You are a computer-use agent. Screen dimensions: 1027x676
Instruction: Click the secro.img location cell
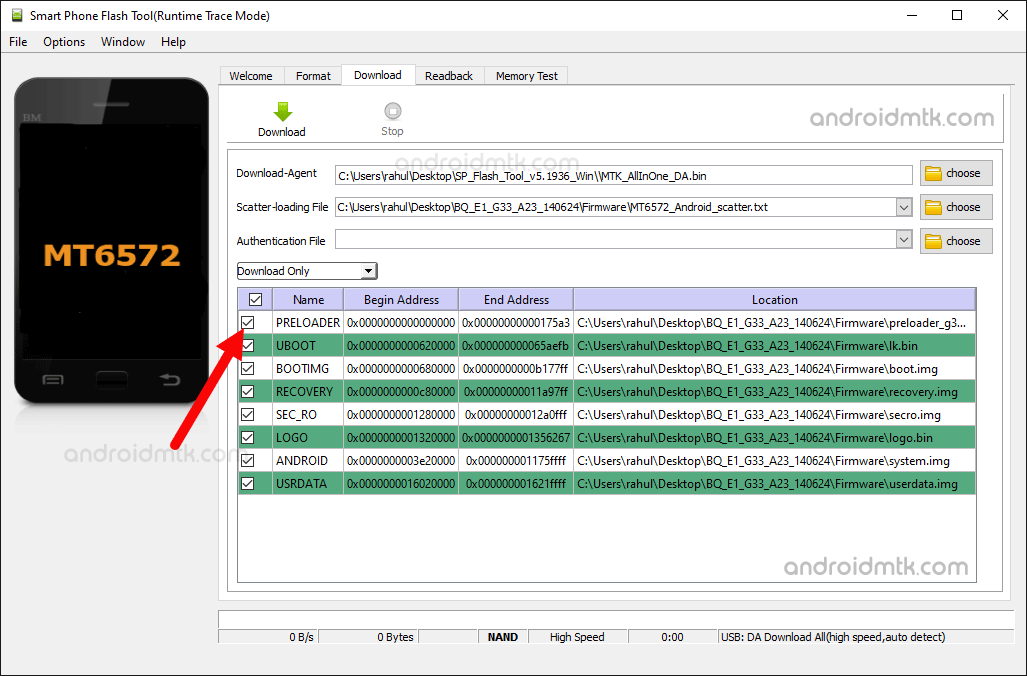775,414
